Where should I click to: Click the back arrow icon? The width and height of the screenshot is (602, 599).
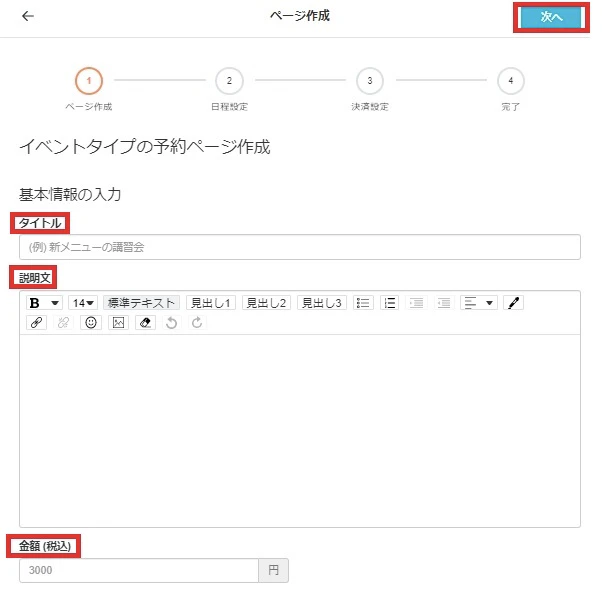(x=27, y=17)
